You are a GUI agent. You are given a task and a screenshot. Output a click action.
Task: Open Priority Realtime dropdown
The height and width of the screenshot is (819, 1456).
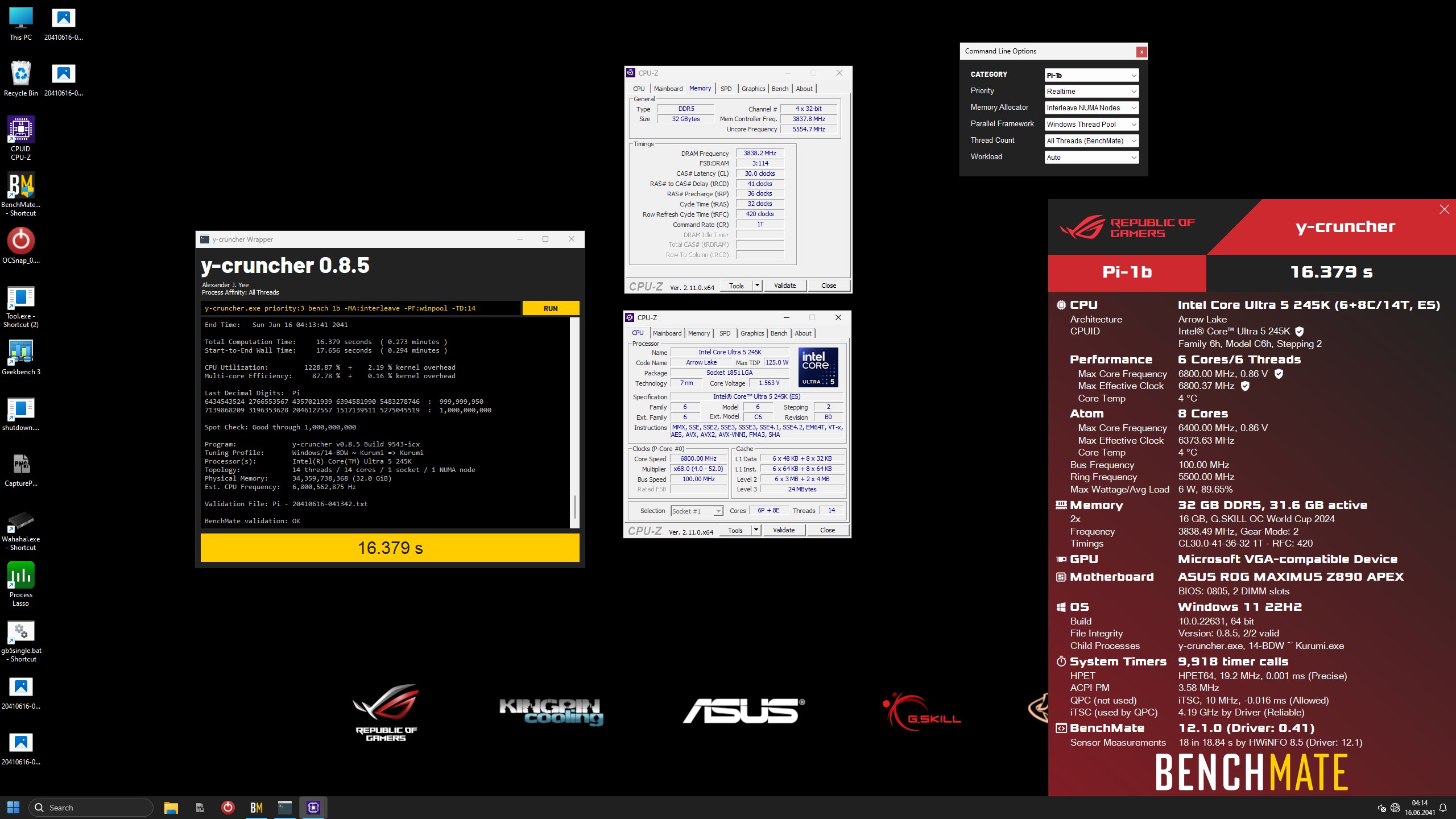1091,92
